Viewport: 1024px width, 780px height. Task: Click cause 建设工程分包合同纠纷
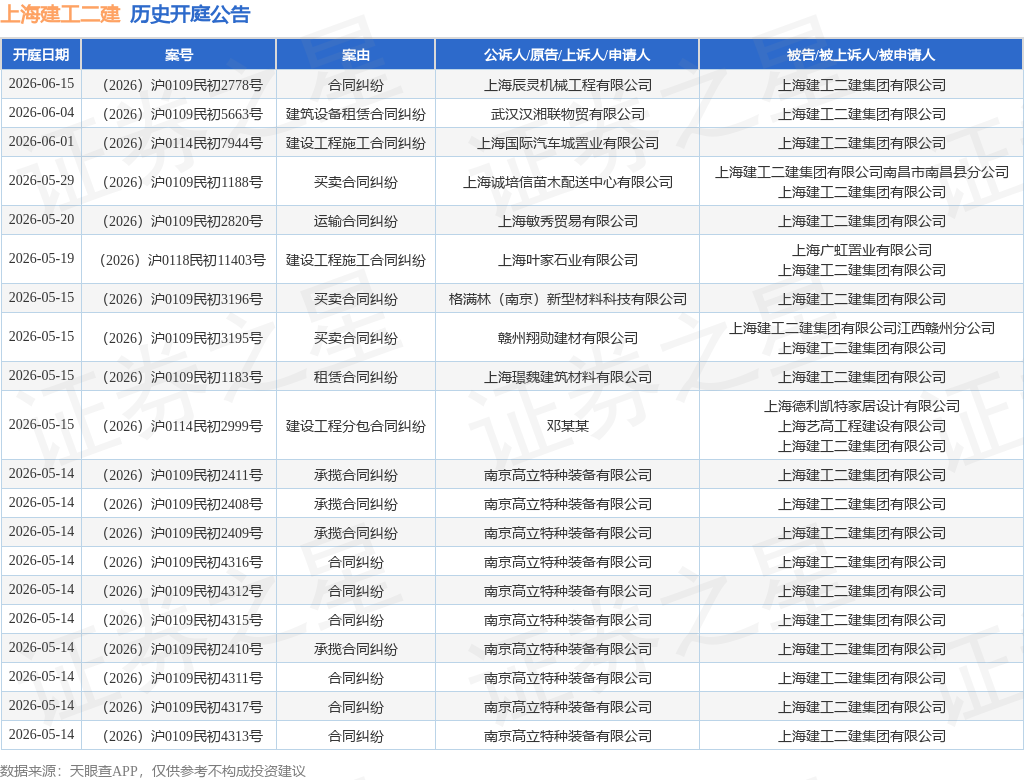point(355,426)
